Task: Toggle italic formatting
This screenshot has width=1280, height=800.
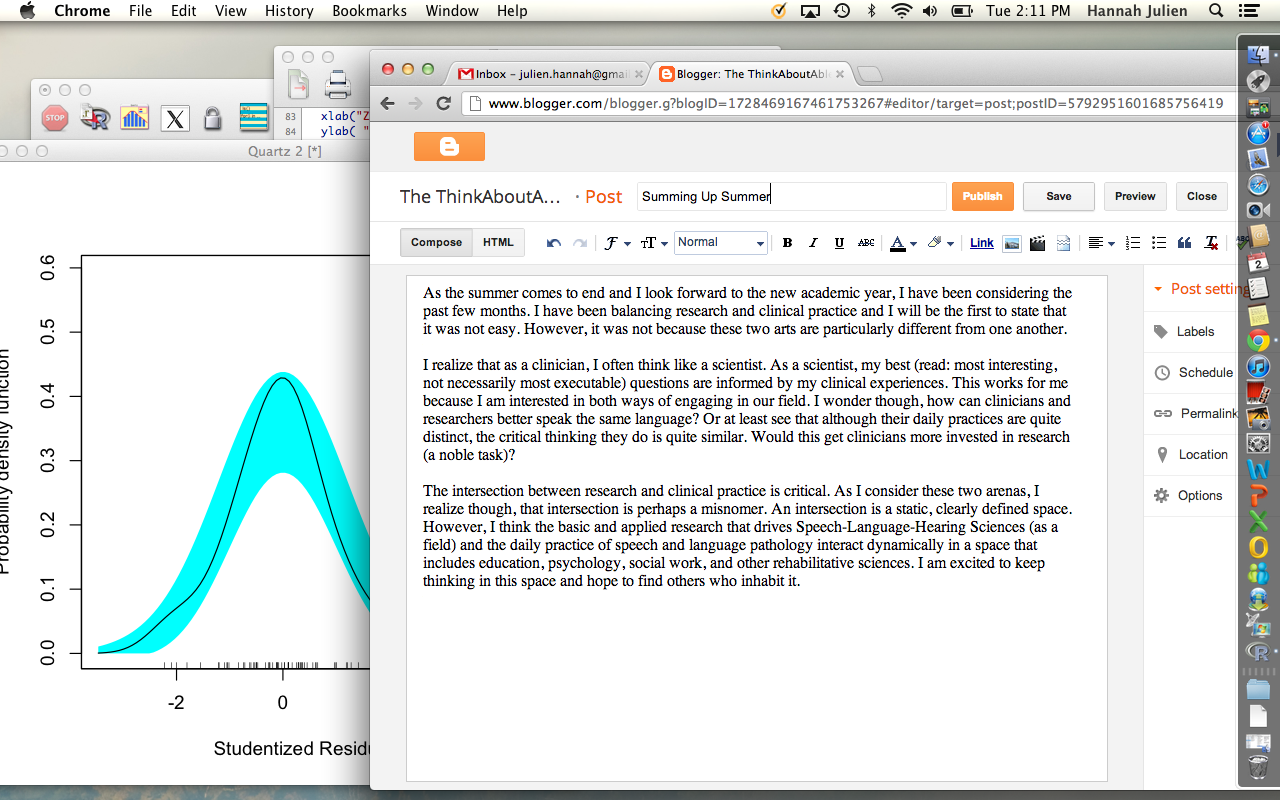Action: coord(813,243)
